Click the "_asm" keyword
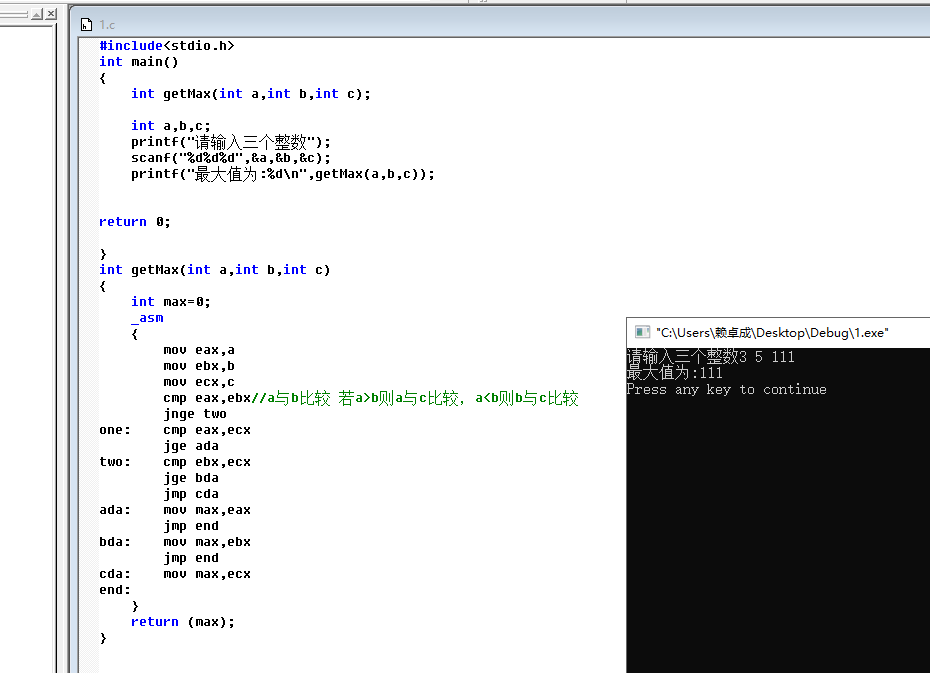Viewport: 930px width, 673px height. click(x=147, y=318)
